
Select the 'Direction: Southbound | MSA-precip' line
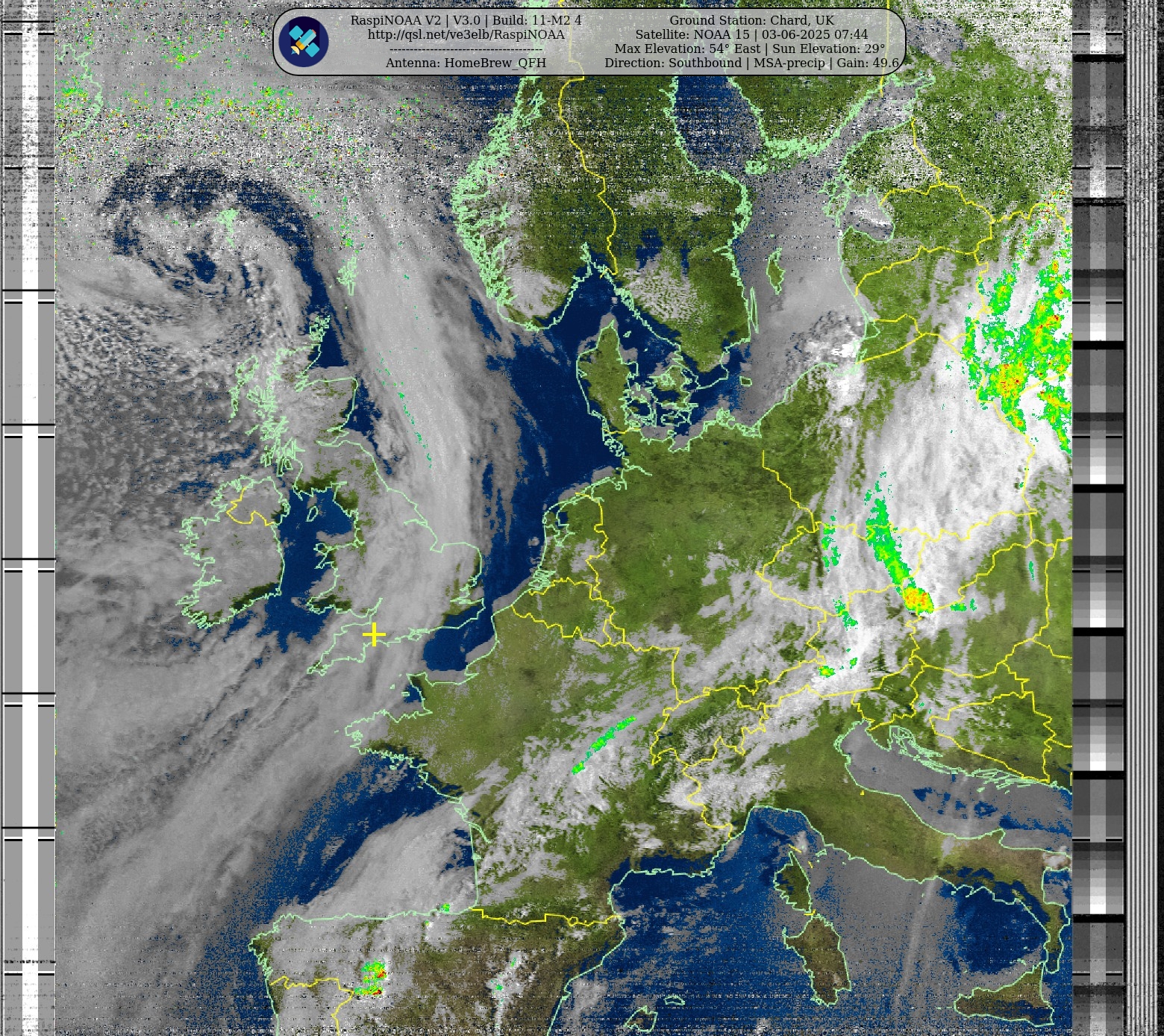point(751,63)
